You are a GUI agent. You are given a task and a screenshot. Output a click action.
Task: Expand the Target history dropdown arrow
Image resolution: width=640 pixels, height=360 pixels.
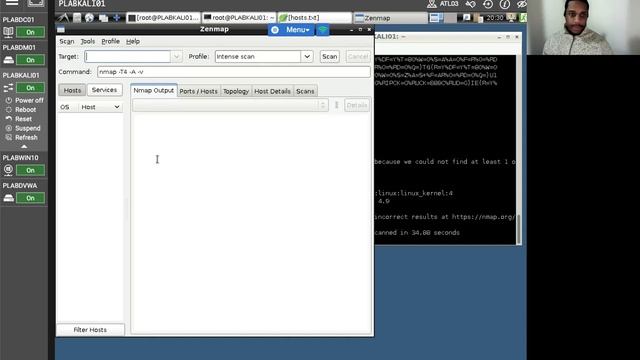(x=176, y=56)
